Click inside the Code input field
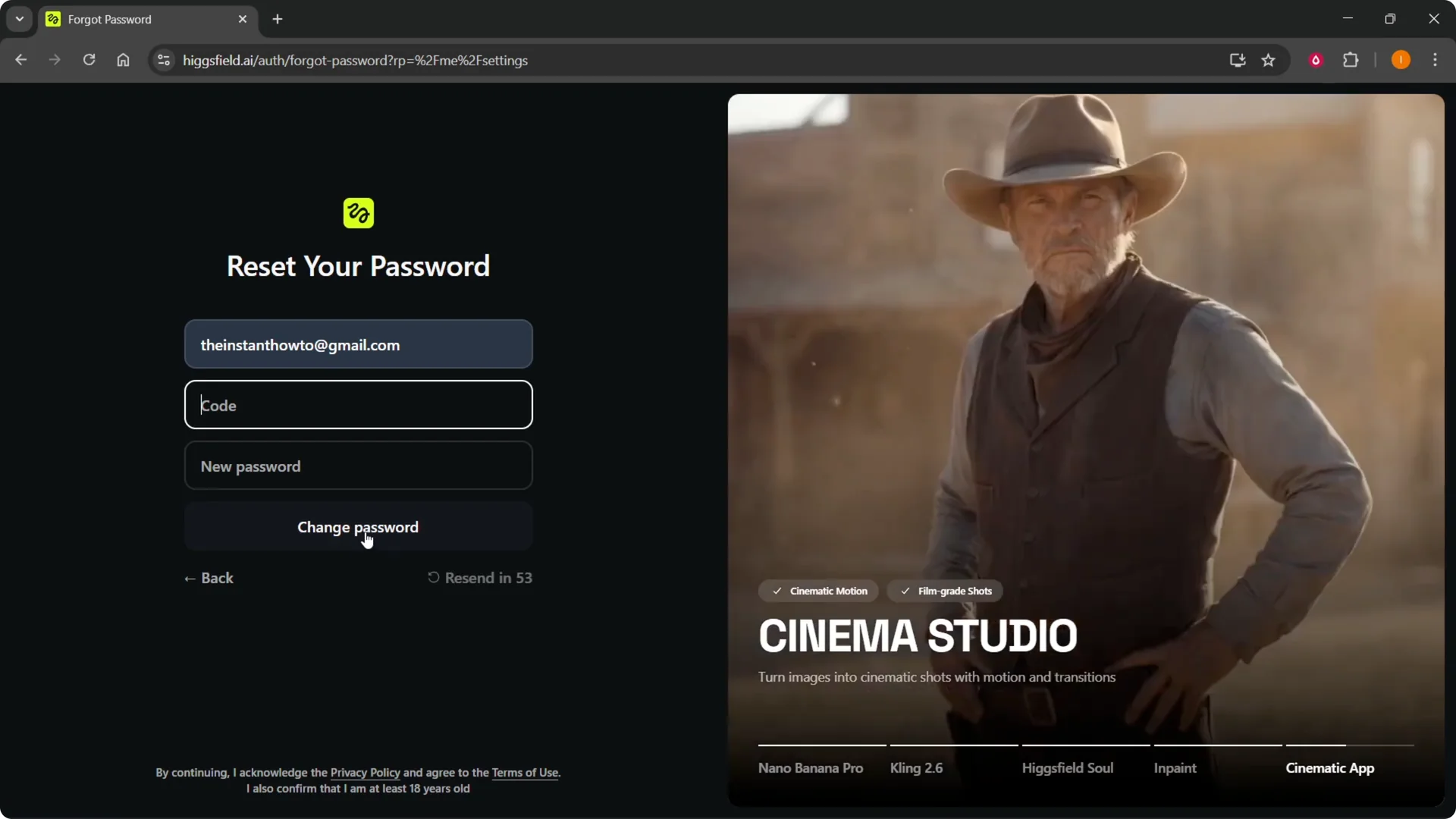The image size is (1456, 819). click(358, 405)
